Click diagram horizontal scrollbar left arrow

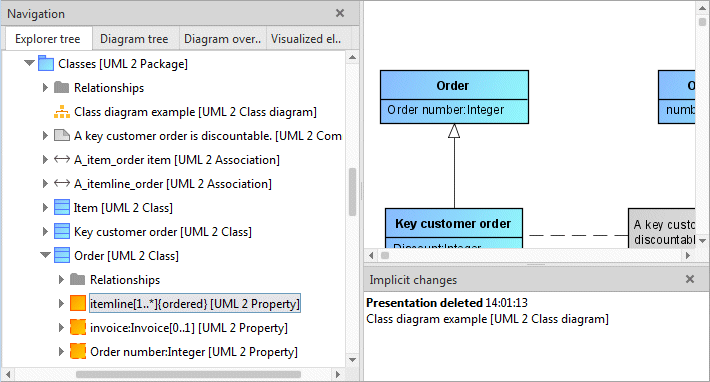click(x=371, y=255)
